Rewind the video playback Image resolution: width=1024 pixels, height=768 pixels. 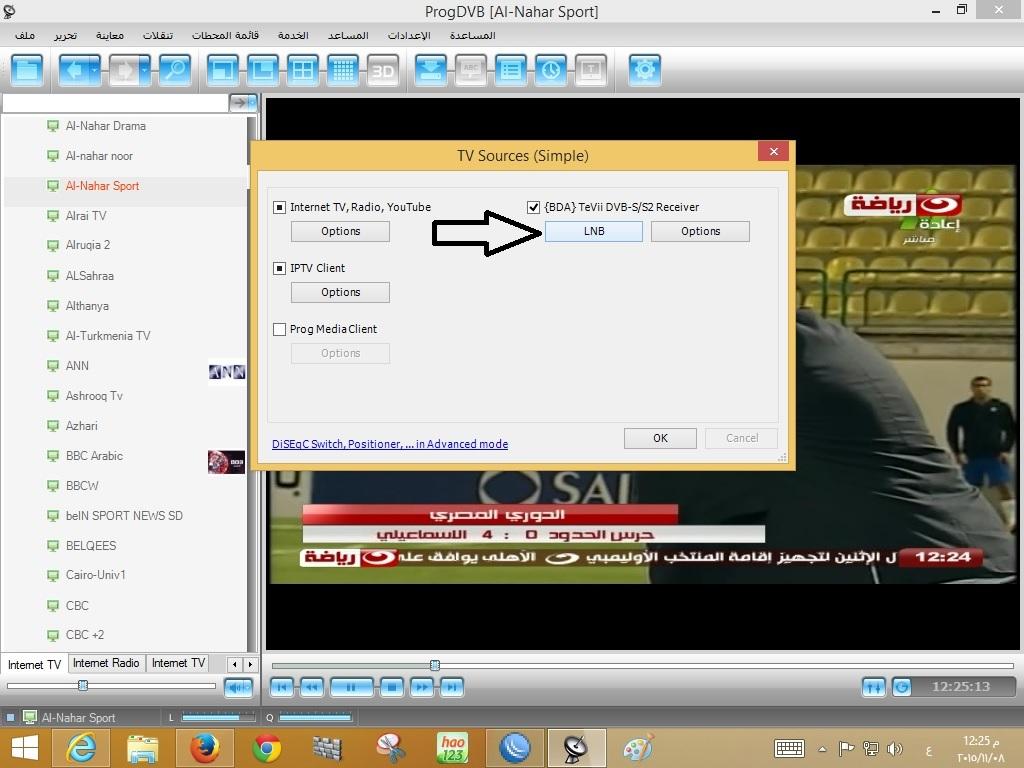pyautogui.click(x=312, y=687)
